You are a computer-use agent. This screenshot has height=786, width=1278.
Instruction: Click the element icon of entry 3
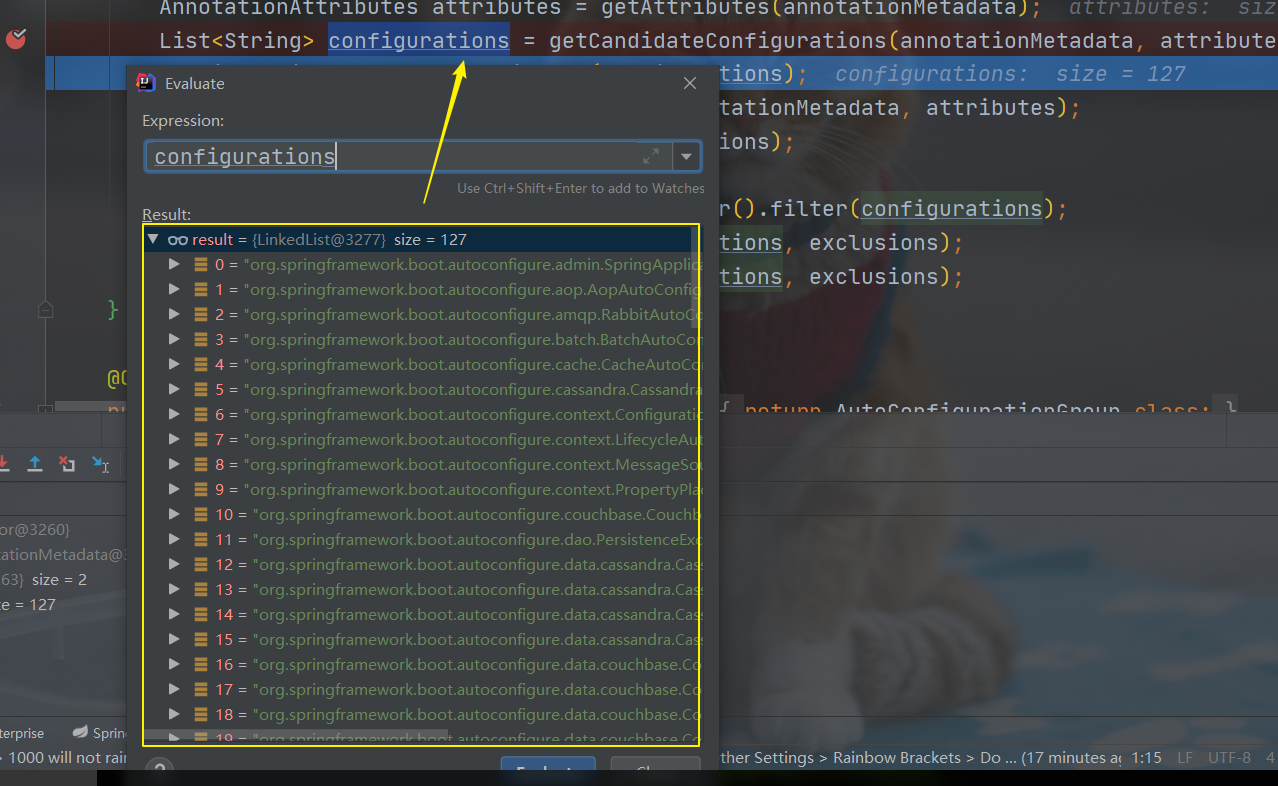(x=201, y=340)
